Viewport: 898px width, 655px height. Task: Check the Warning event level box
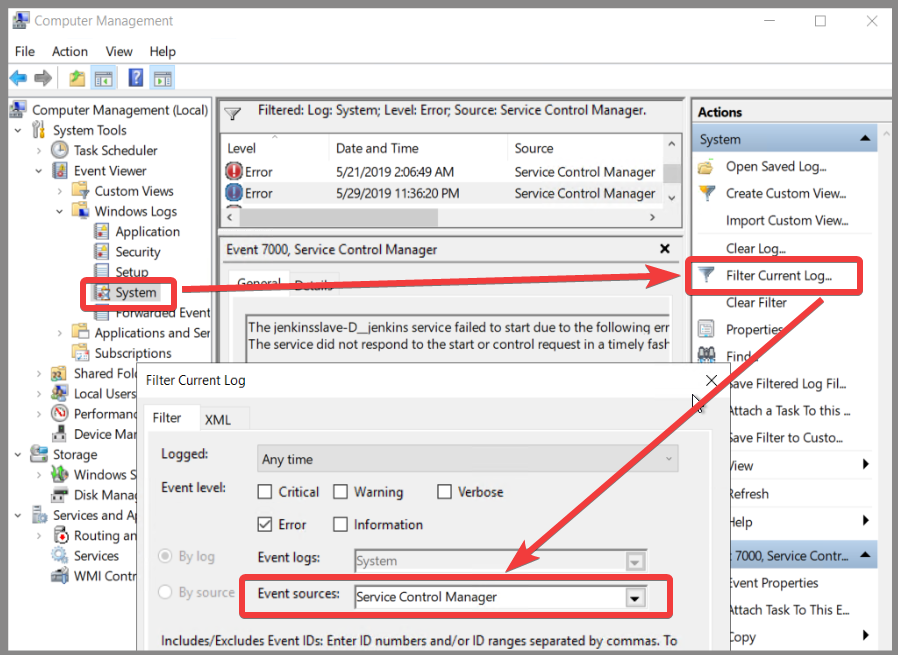(x=340, y=492)
